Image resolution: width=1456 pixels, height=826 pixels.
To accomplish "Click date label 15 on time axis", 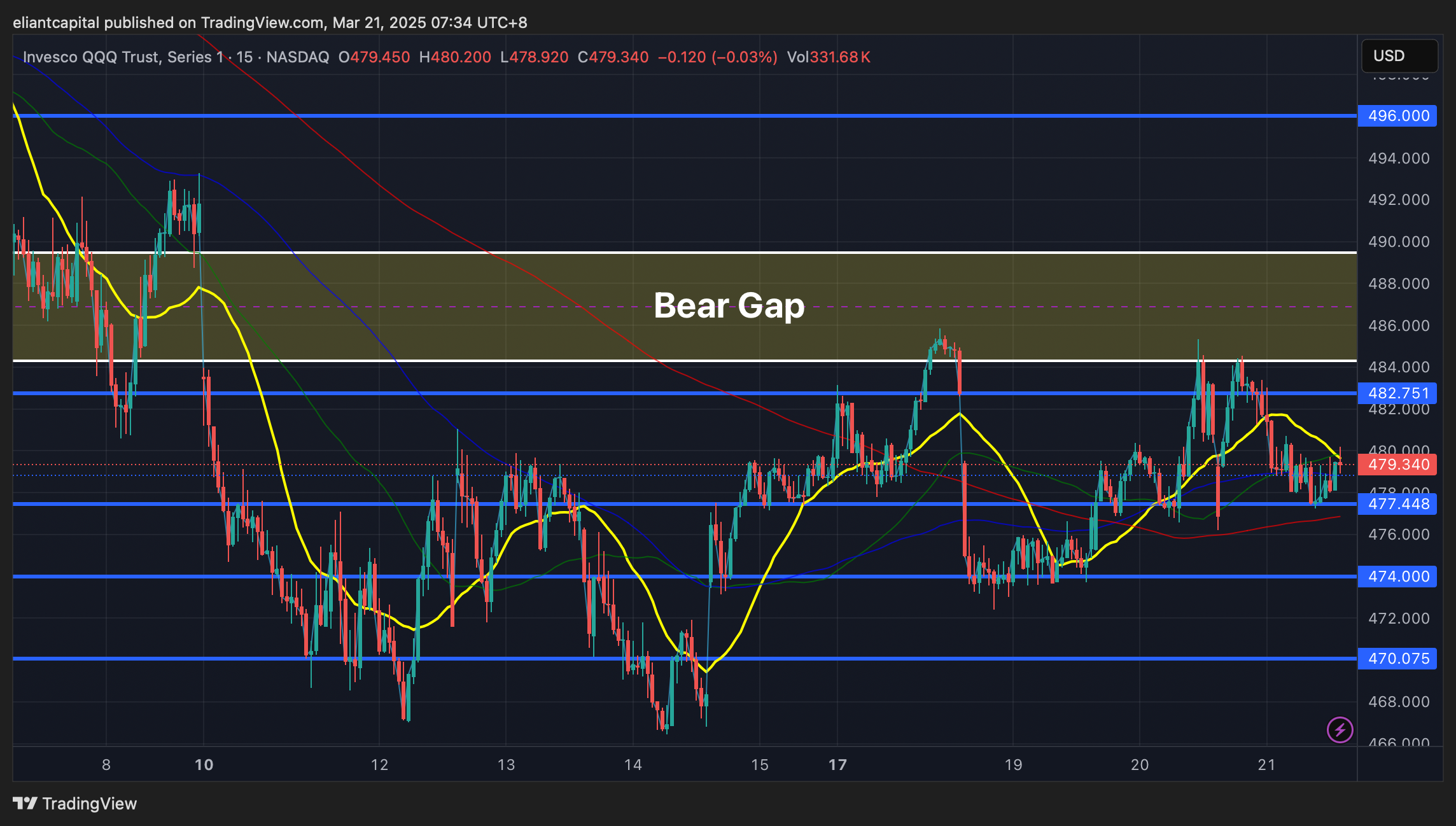I will 760,765.
